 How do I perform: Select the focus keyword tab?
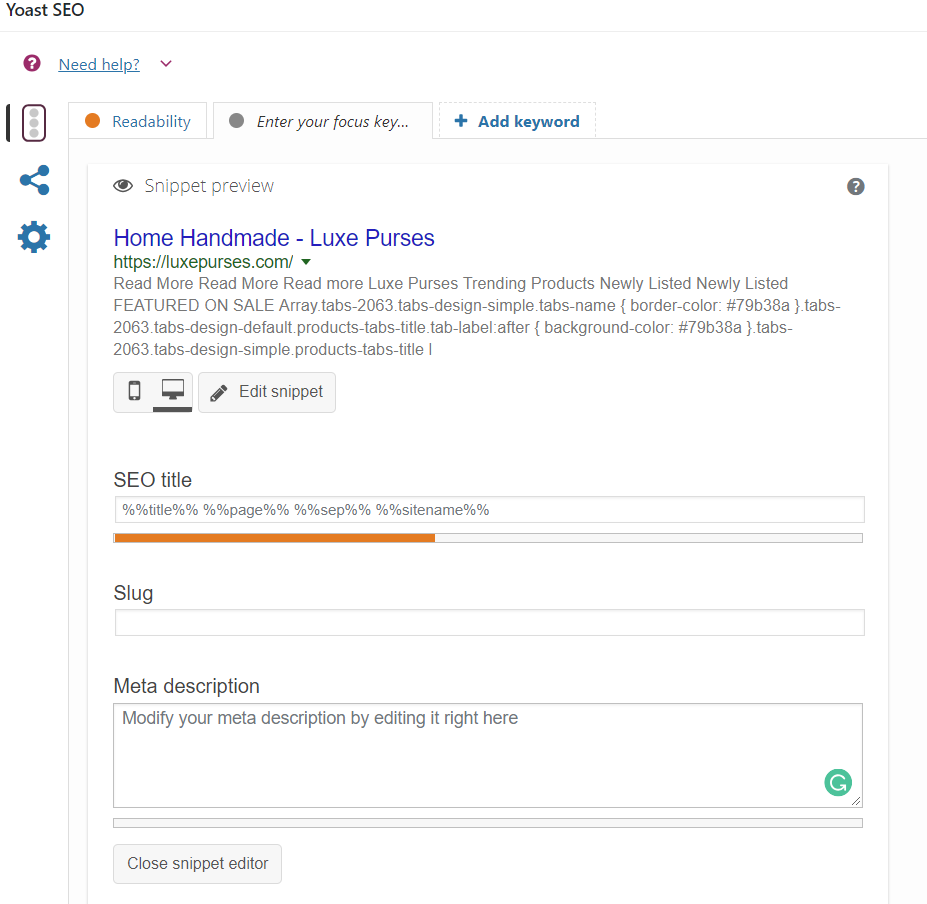point(322,121)
